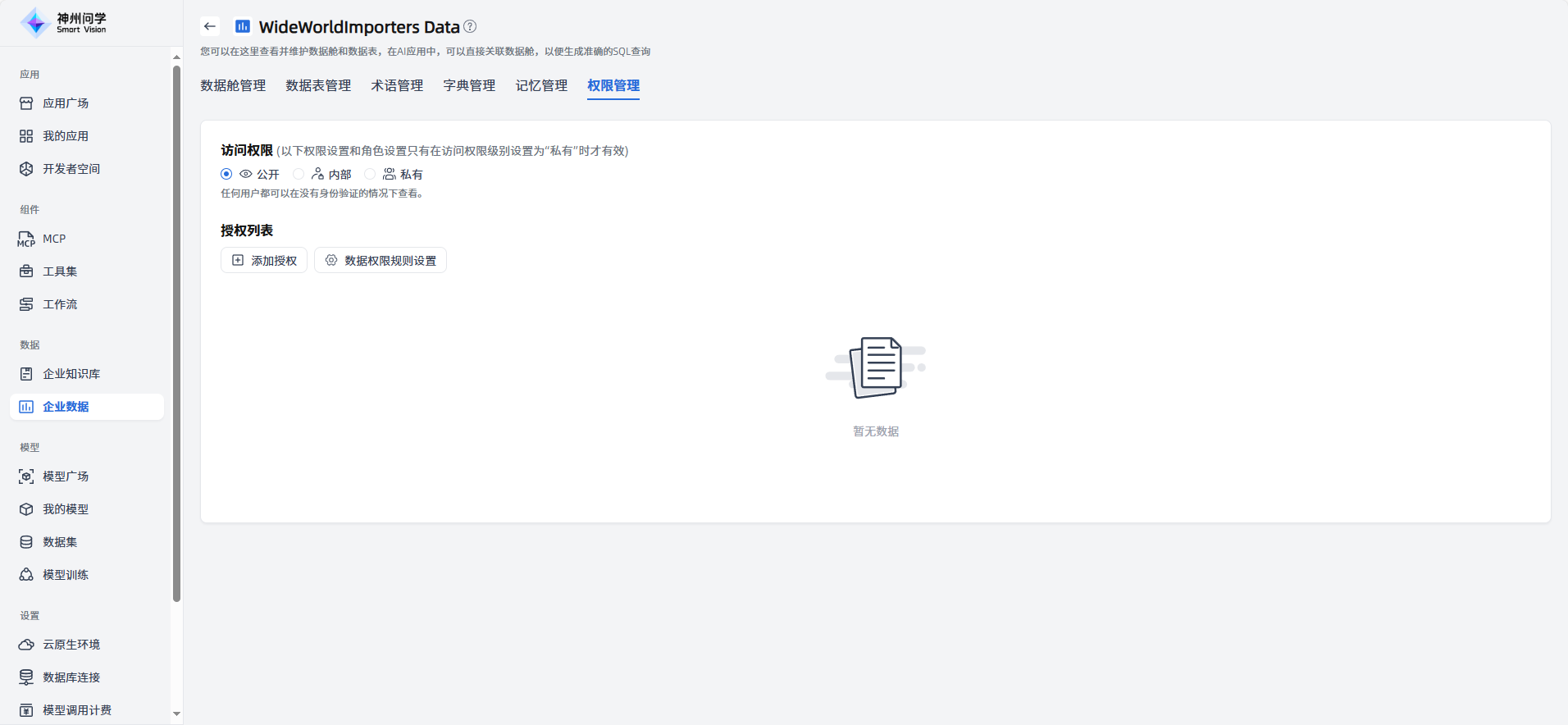Select the 公开 access radio button

click(226, 174)
